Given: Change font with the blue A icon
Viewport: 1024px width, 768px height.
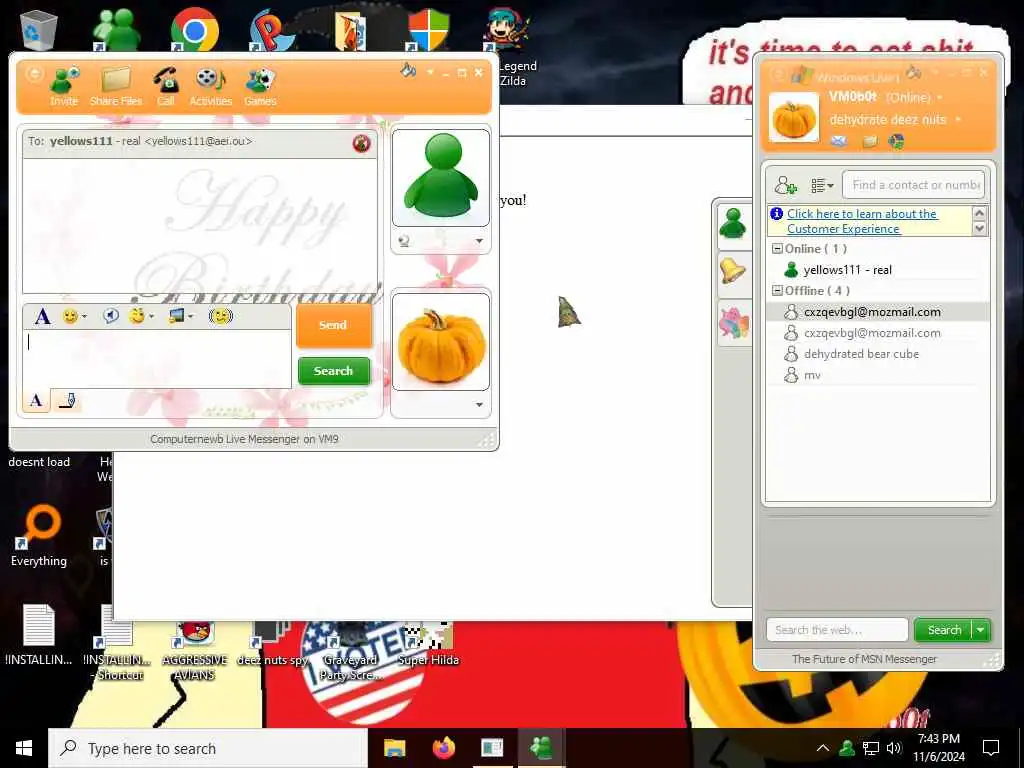Looking at the screenshot, I should click(x=42, y=317).
